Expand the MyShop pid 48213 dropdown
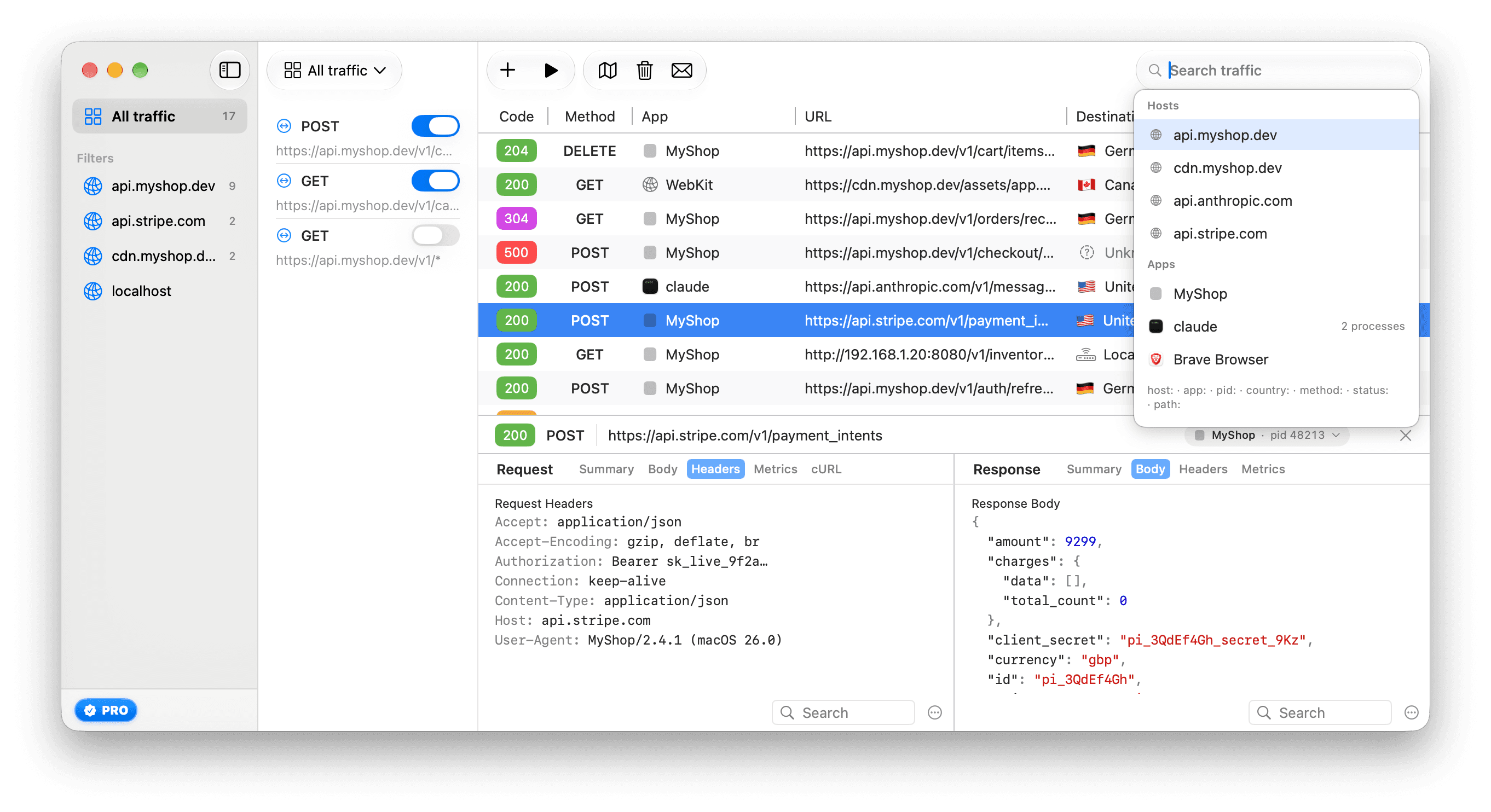 pyautogui.click(x=1267, y=435)
